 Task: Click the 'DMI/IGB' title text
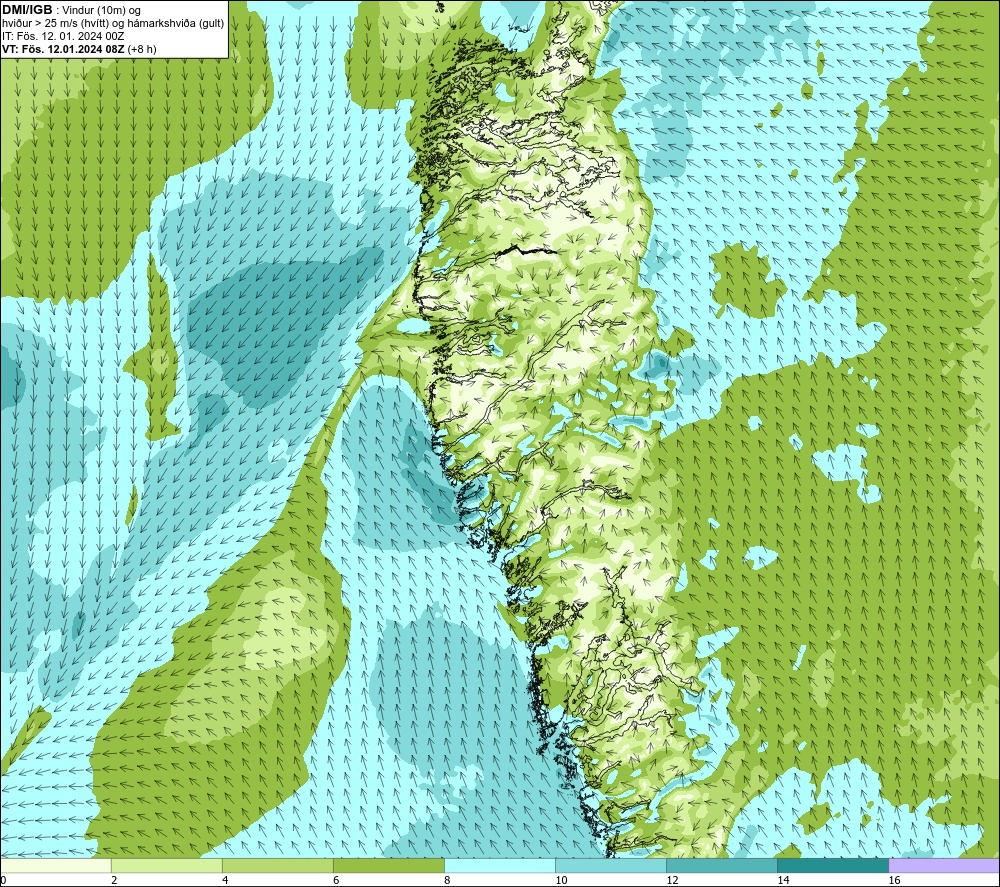tap(27, 10)
